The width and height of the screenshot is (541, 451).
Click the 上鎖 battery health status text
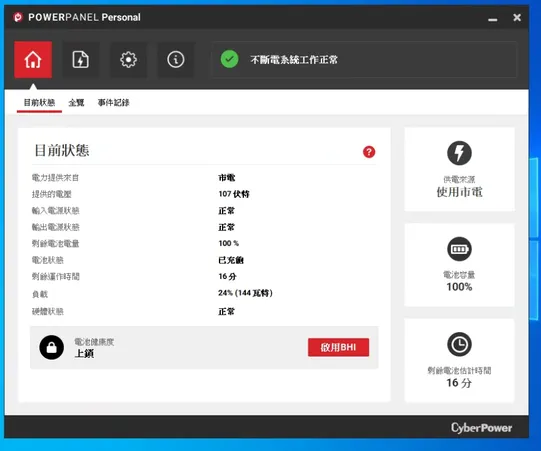point(84,353)
